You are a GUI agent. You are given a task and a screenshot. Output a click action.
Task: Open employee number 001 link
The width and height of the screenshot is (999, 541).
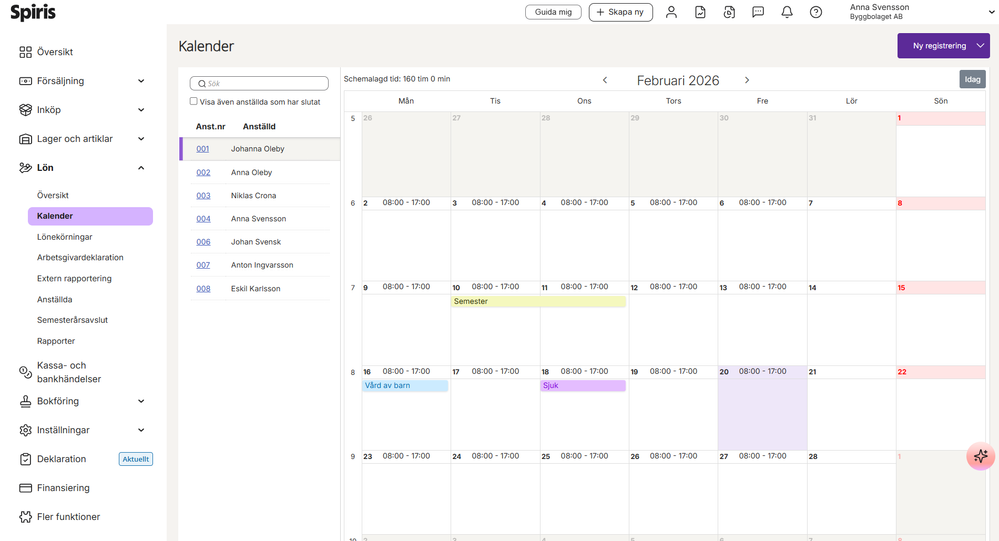(x=203, y=149)
